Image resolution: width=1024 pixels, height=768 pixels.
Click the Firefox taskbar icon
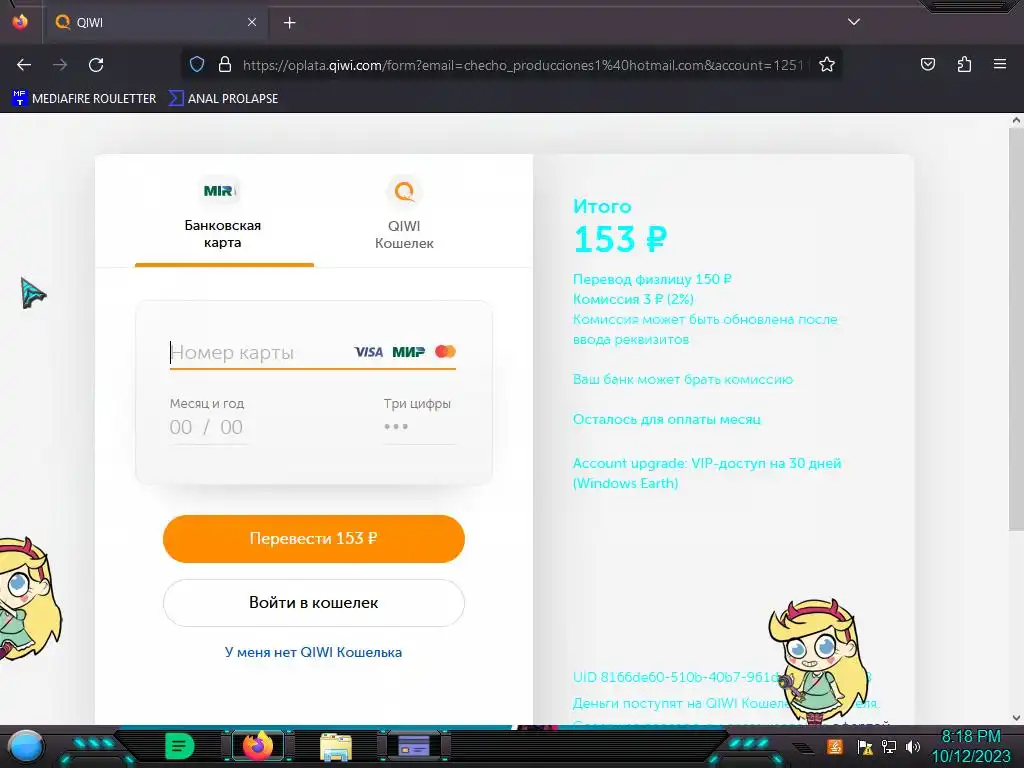(257, 746)
